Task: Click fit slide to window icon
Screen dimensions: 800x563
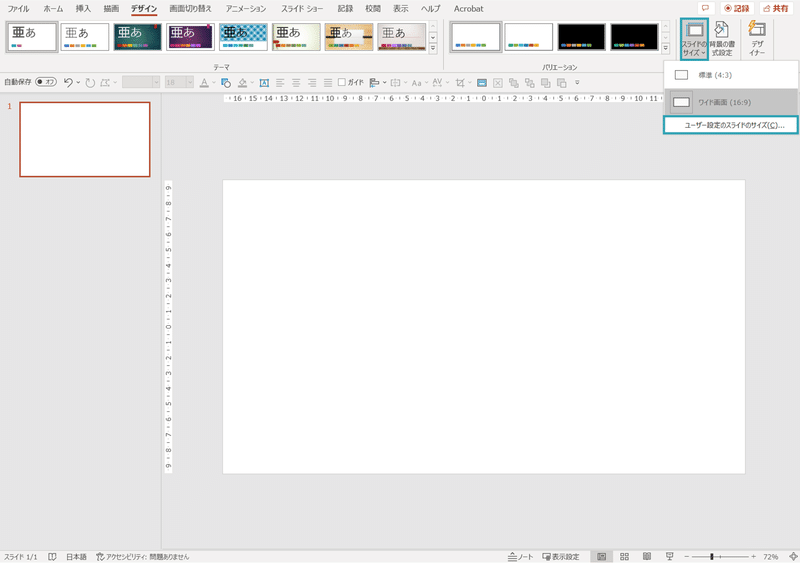Action: coord(793,556)
